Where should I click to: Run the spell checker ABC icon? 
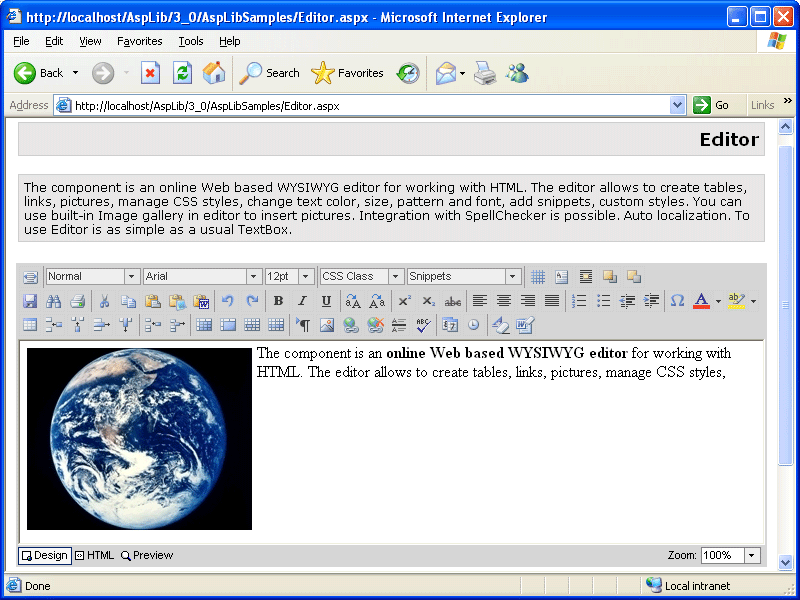click(x=423, y=325)
